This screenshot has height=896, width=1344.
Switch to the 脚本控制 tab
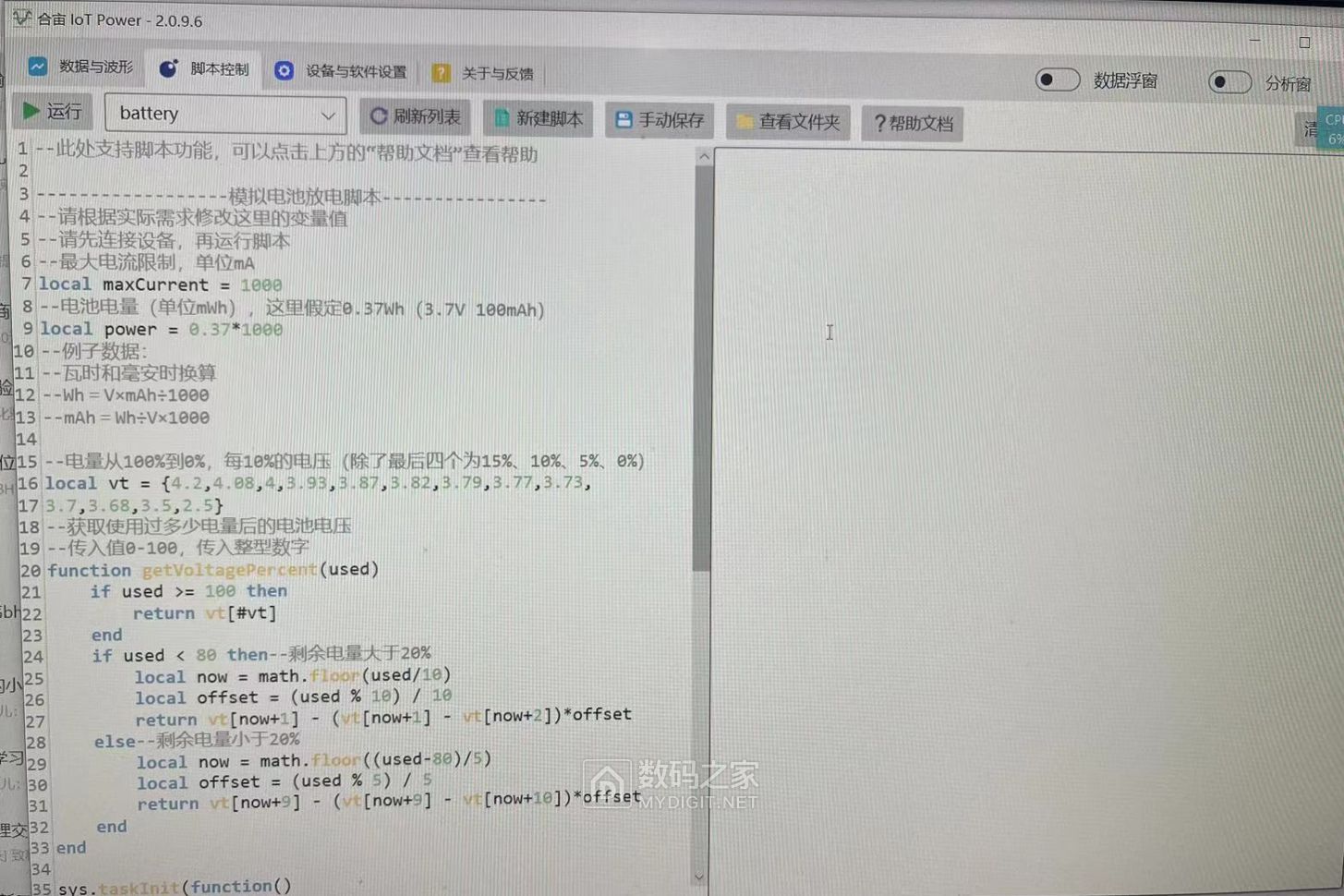click(x=204, y=69)
